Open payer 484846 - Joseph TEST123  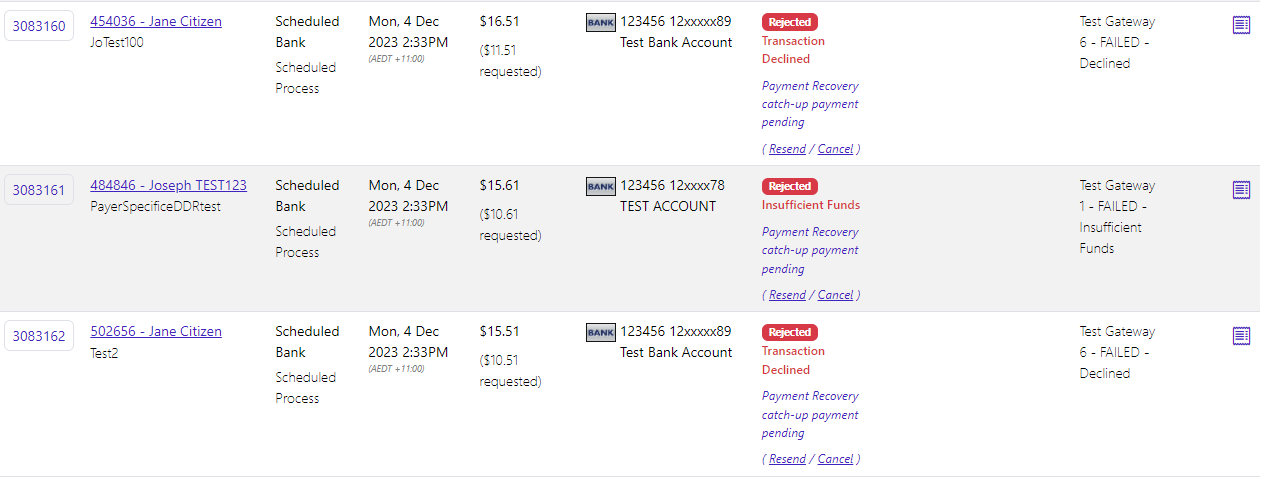pos(168,185)
